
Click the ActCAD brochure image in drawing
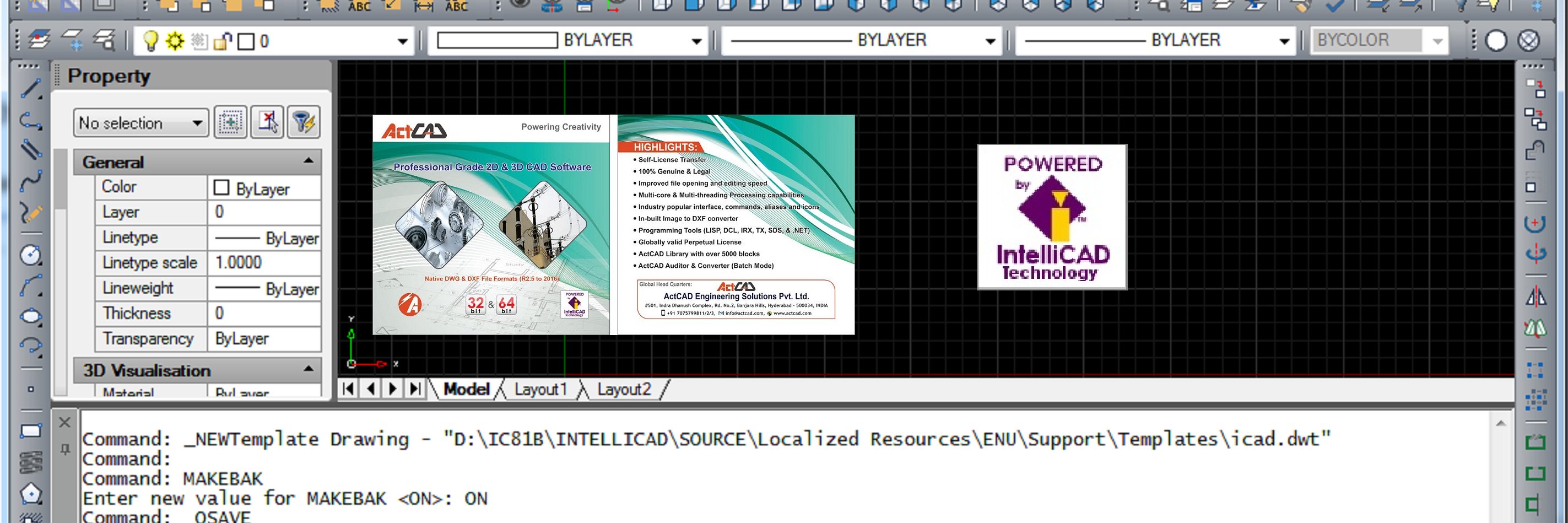[614, 225]
